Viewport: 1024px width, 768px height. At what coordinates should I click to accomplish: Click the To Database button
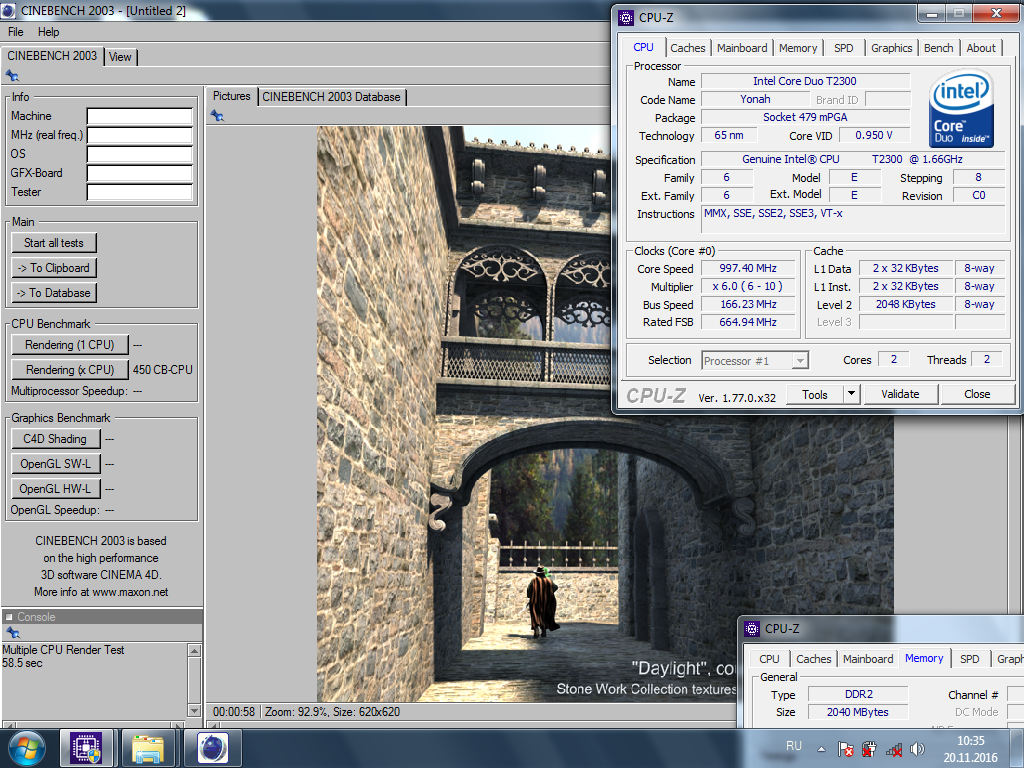tap(54, 293)
